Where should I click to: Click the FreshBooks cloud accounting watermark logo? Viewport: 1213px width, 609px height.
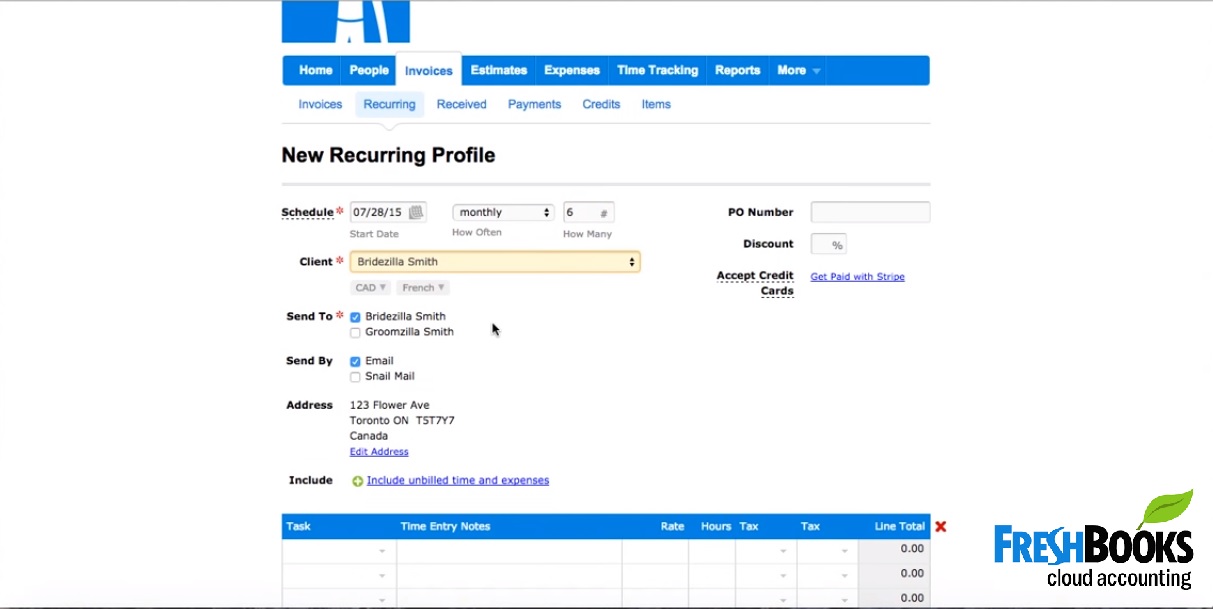pos(1093,545)
